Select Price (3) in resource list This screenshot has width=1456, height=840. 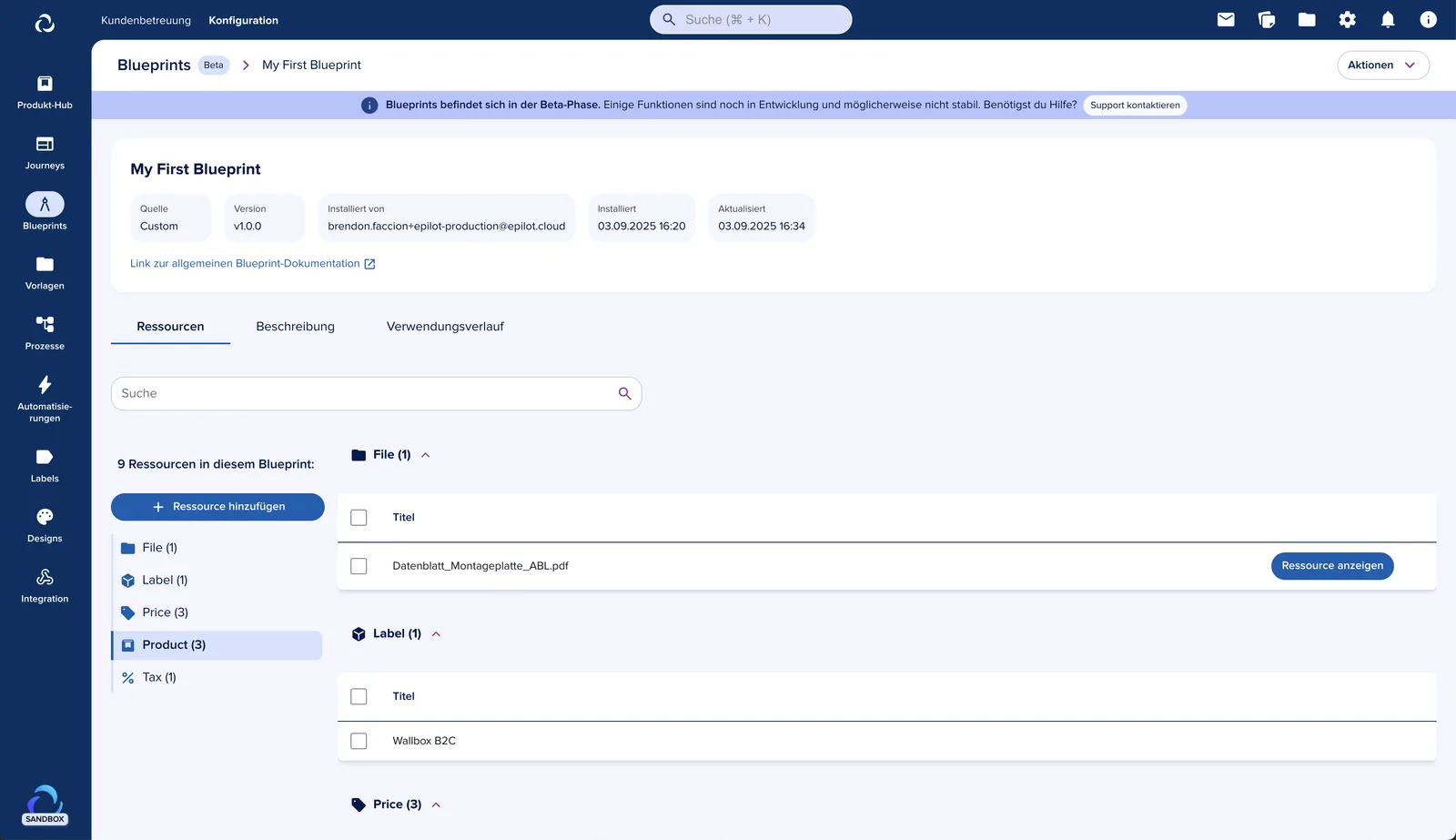tap(217, 612)
